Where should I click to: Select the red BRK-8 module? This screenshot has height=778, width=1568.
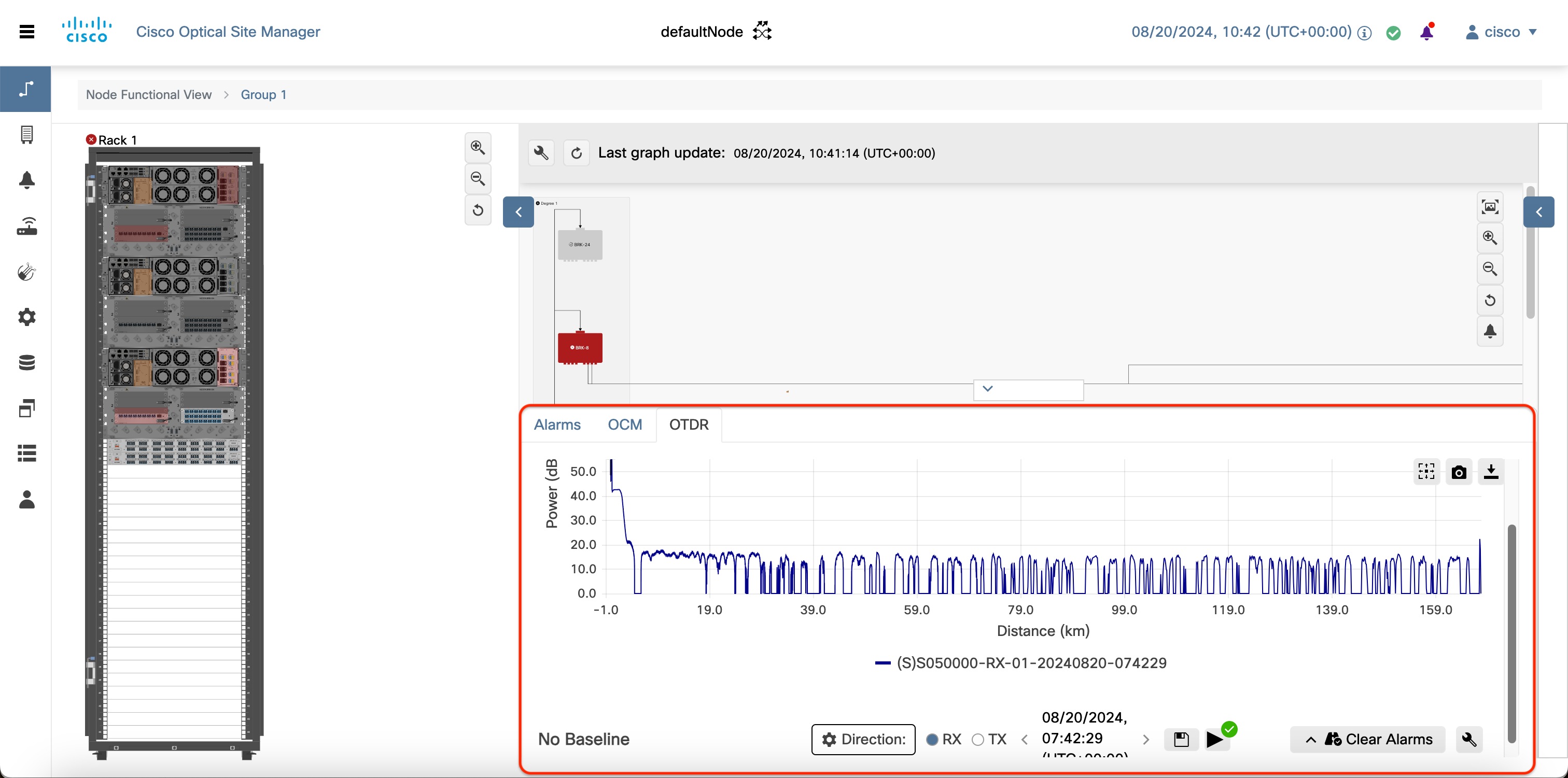pyautogui.click(x=580, y=348)
